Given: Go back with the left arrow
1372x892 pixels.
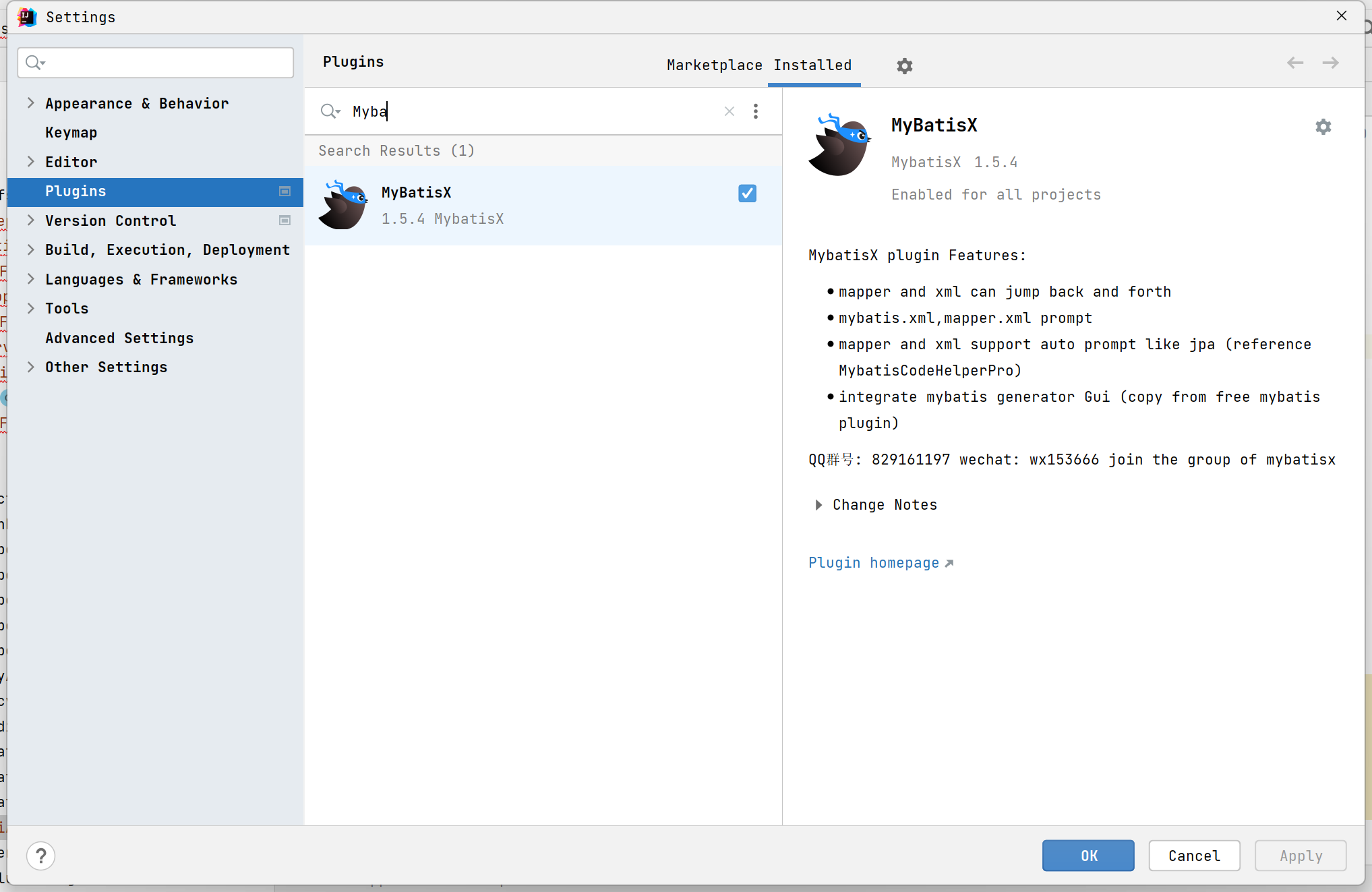Looking at the screenshot, I should tap(1294, 63).
